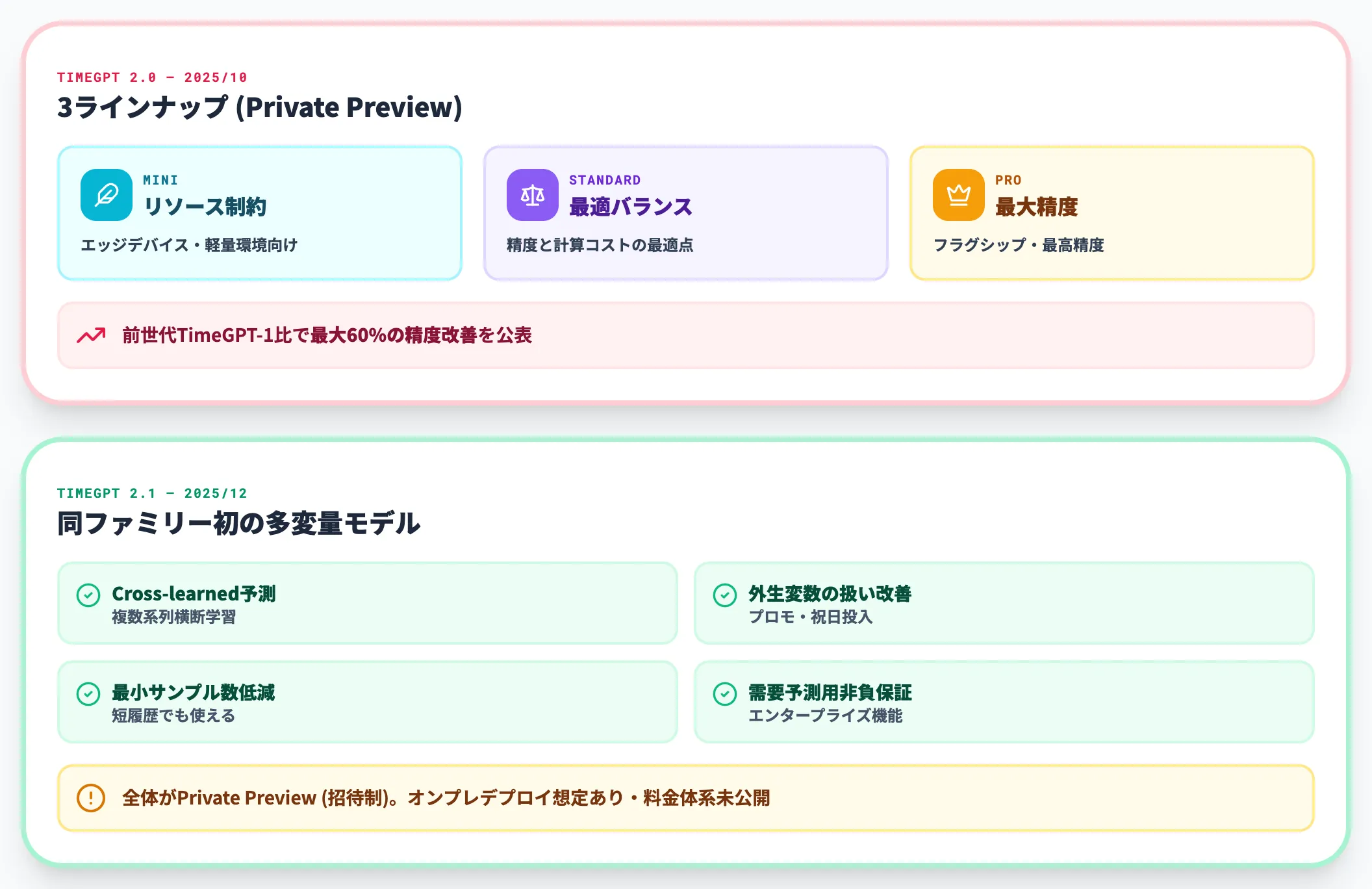1372x889 pixels.
Task: Click the orange warning exclamation icon
Action: pyautogui.click(x=91, y=797)
